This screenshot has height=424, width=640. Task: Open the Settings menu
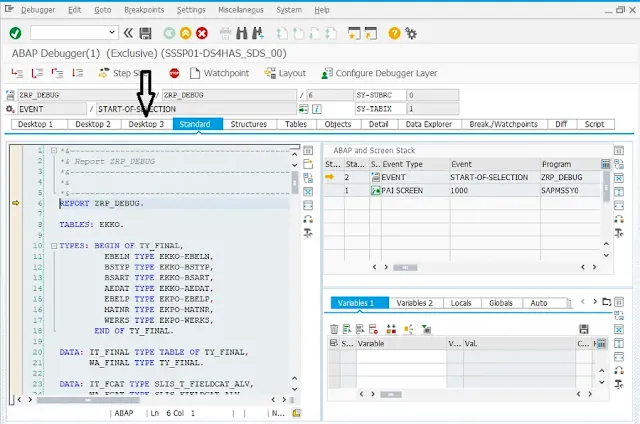pyautogui.click(x=191, y=10)
